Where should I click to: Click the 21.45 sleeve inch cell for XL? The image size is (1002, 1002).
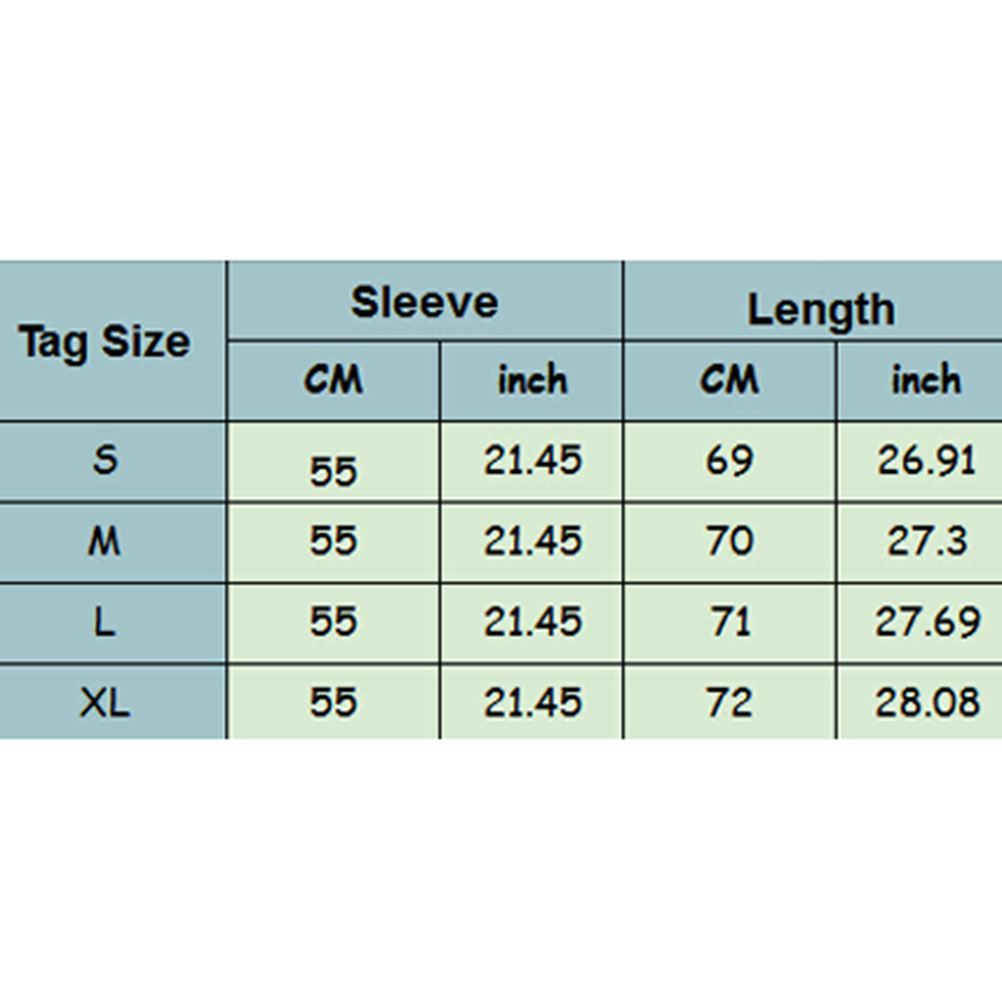pos(532,703)
